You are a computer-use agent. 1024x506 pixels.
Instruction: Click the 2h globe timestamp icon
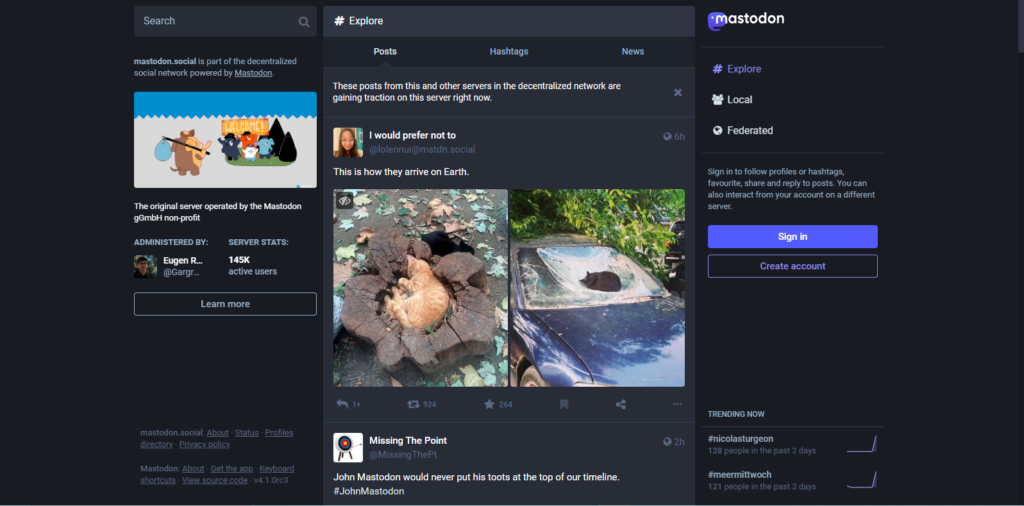point(667,442)
